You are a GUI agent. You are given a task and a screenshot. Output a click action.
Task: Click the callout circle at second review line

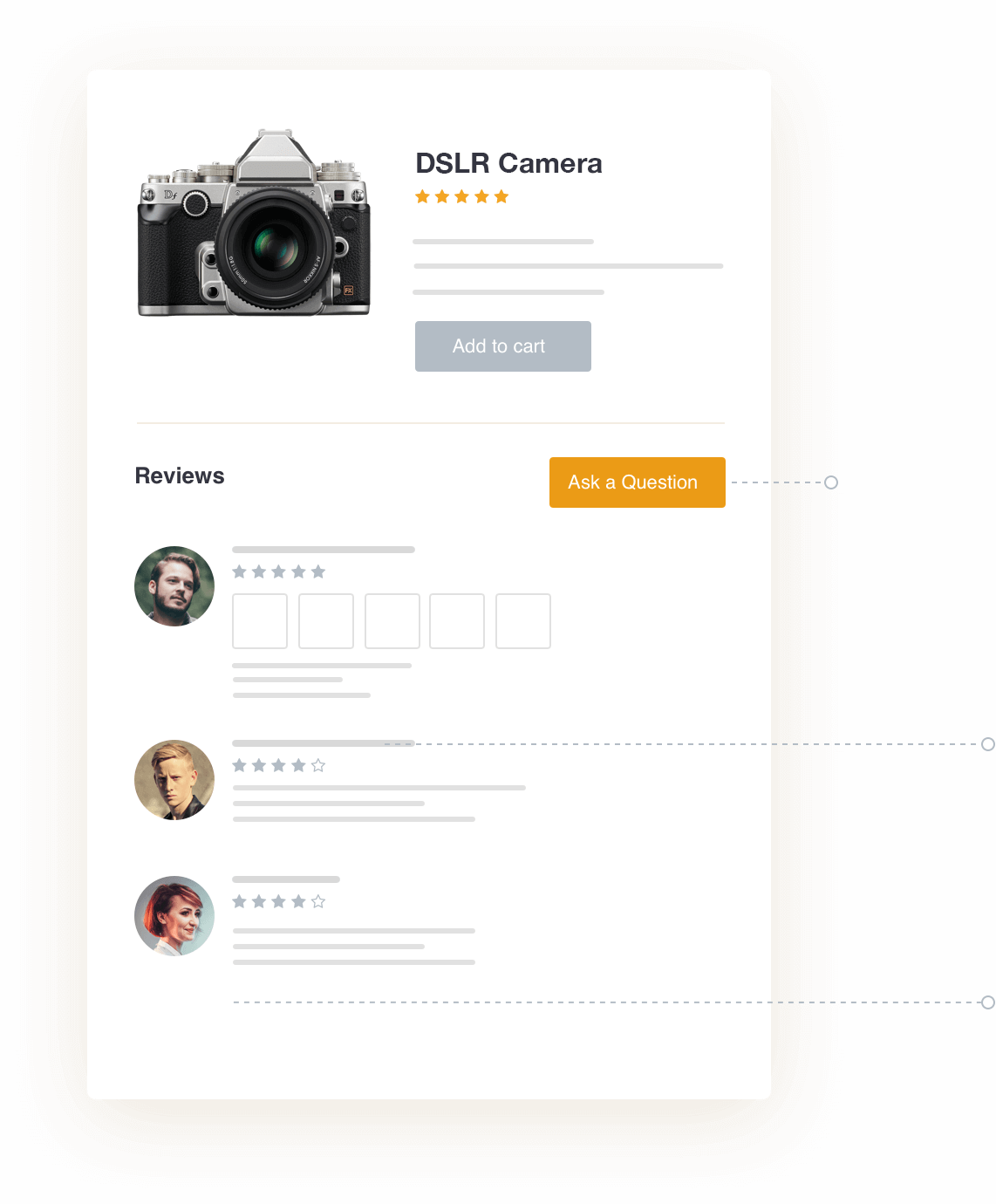coord(988,744)
